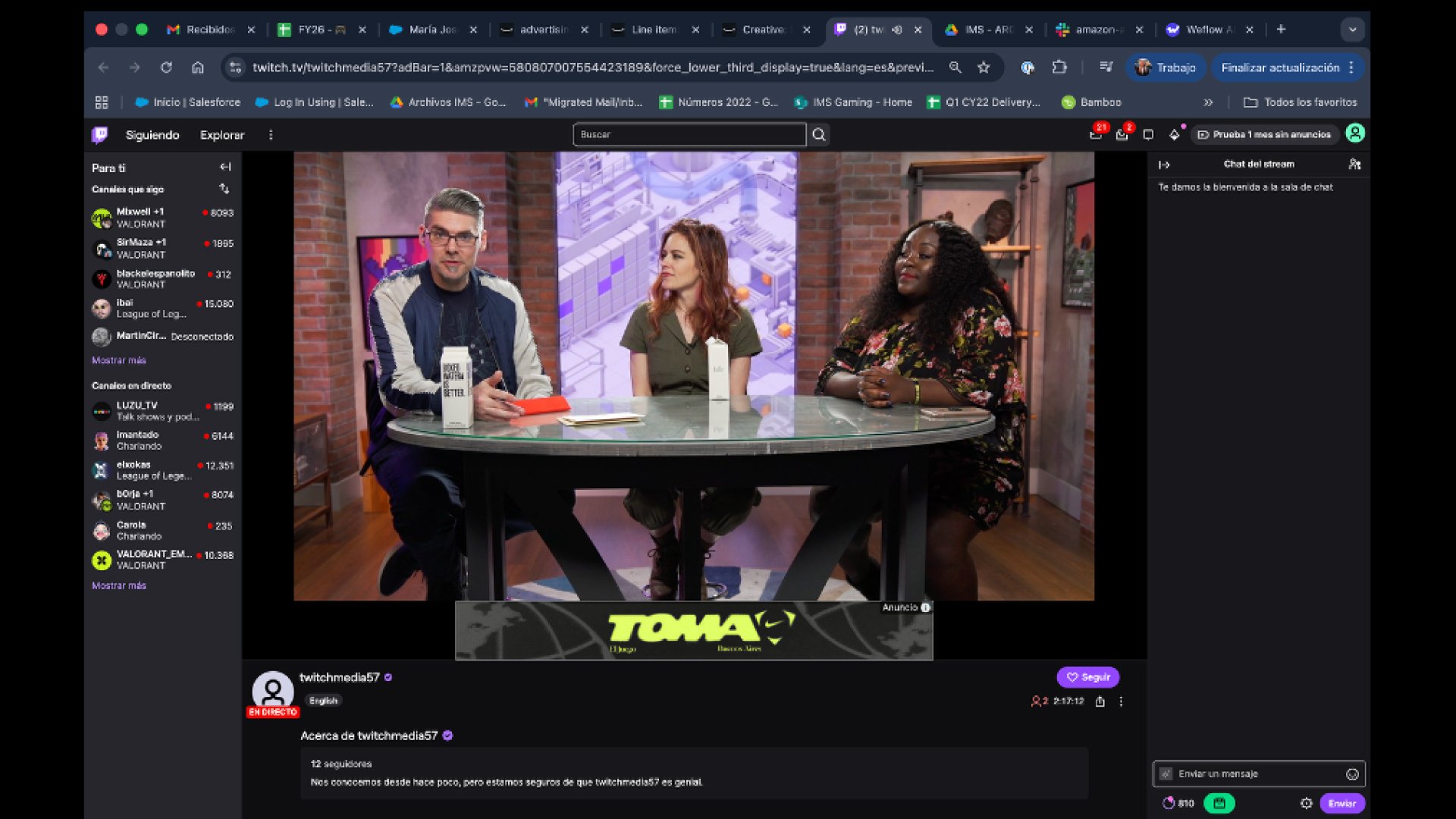Collapse the Para ti sidebar

click(225, 167)
